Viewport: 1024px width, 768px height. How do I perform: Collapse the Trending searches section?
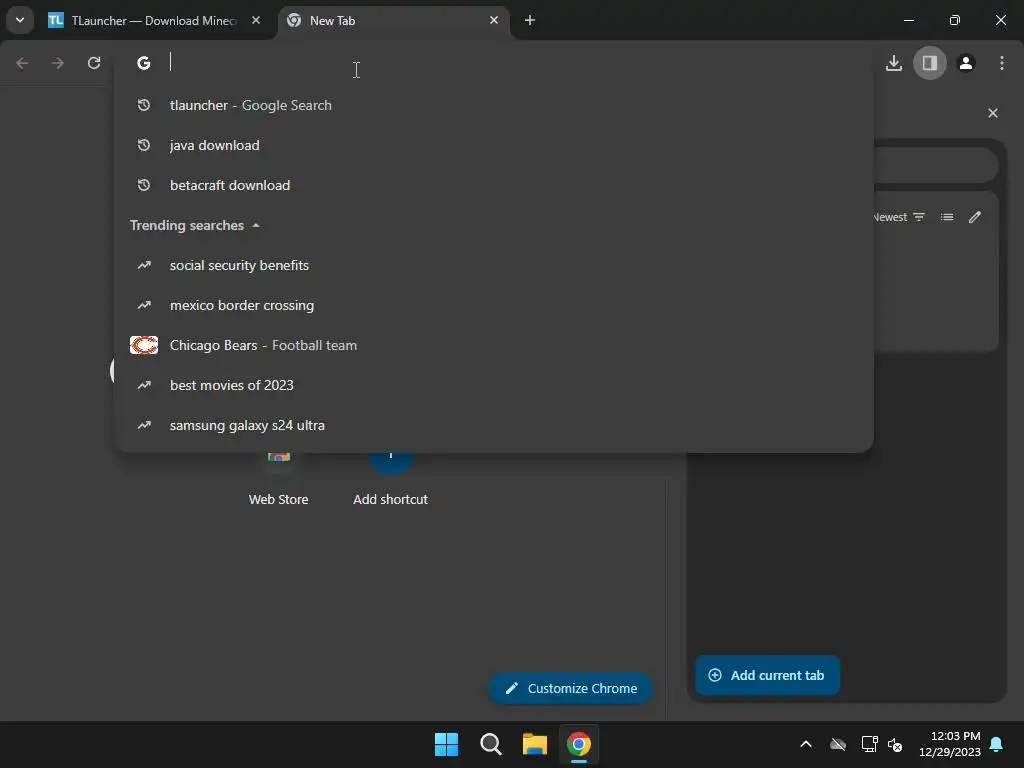point(195,225)
